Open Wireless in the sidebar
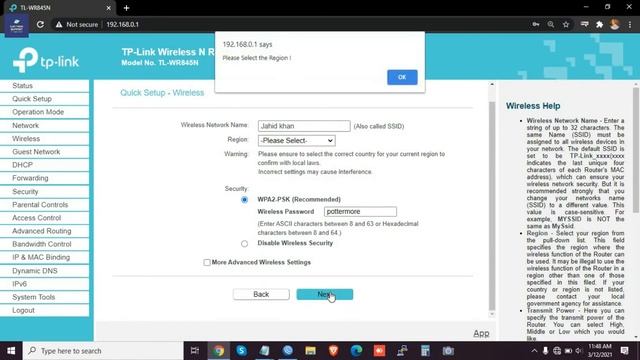Viewport: 640px width, 360px height. (x=44, y=139)
